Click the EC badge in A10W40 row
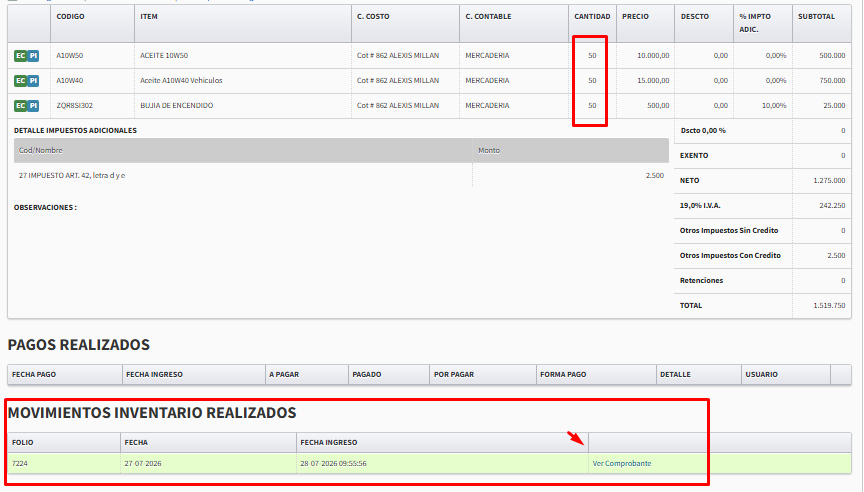864x492 pixels. (x=20, y=80)
